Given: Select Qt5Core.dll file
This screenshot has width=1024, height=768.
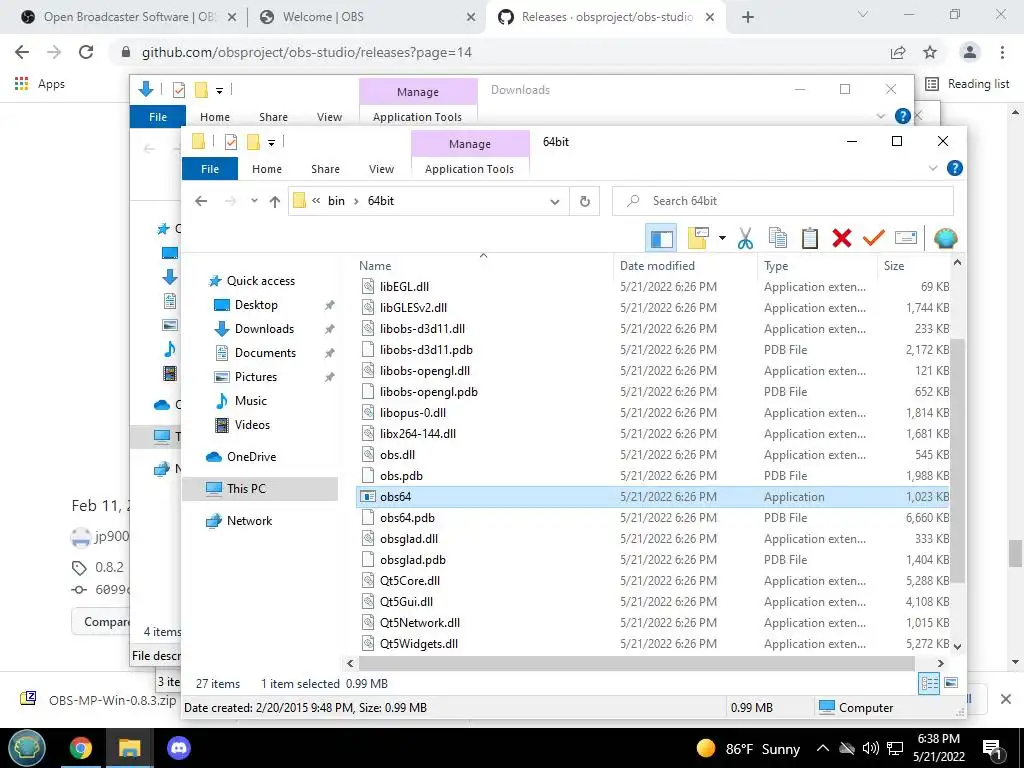Looking at the screenshot, I should [409, 581].
